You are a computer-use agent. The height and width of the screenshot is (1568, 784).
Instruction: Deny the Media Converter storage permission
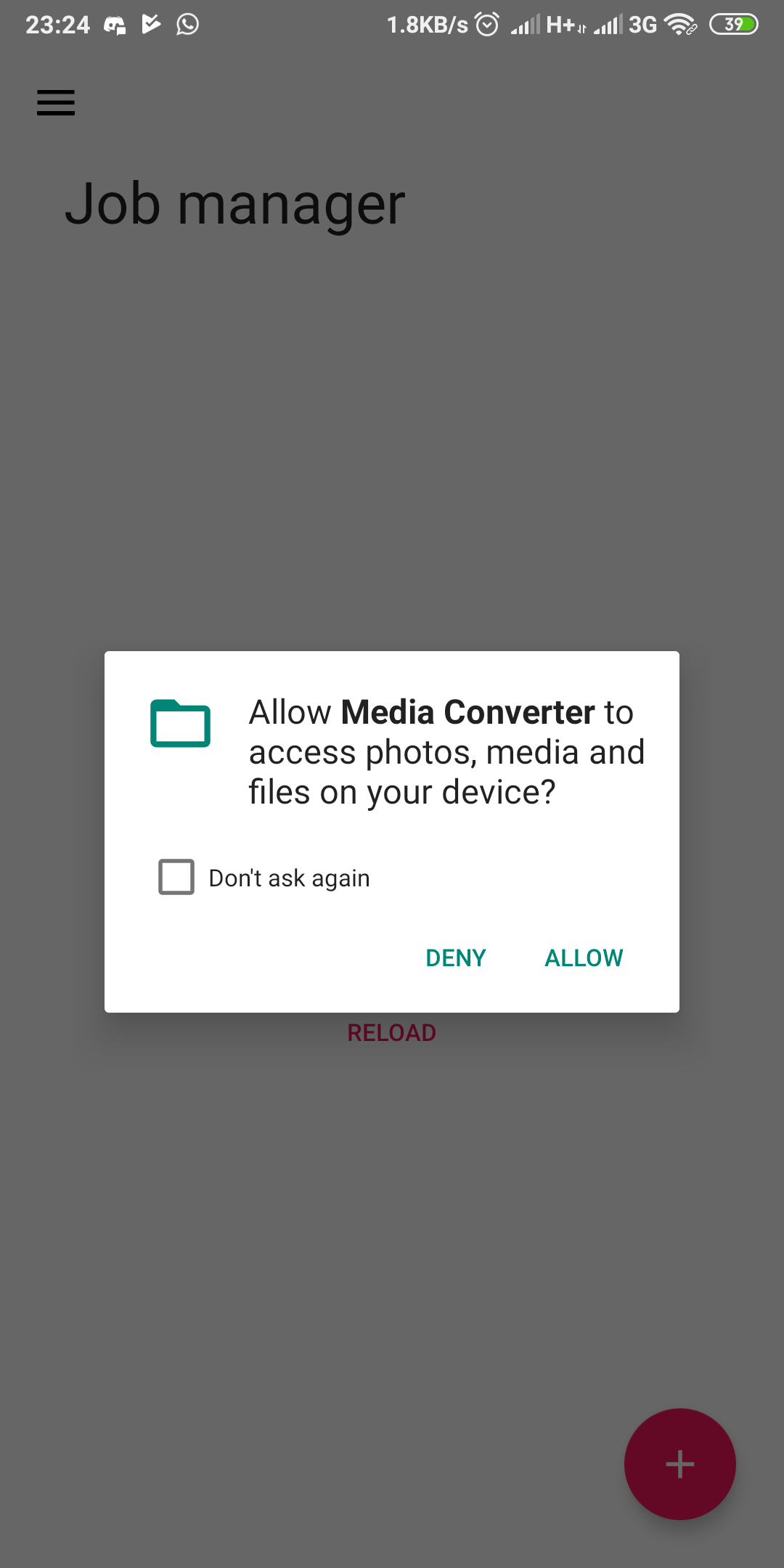click(x=456, y=957)
